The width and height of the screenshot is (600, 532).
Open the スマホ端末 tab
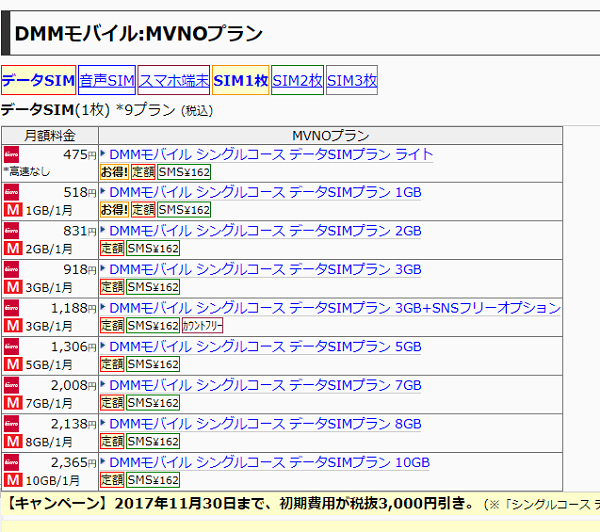[x=174, y=80]
